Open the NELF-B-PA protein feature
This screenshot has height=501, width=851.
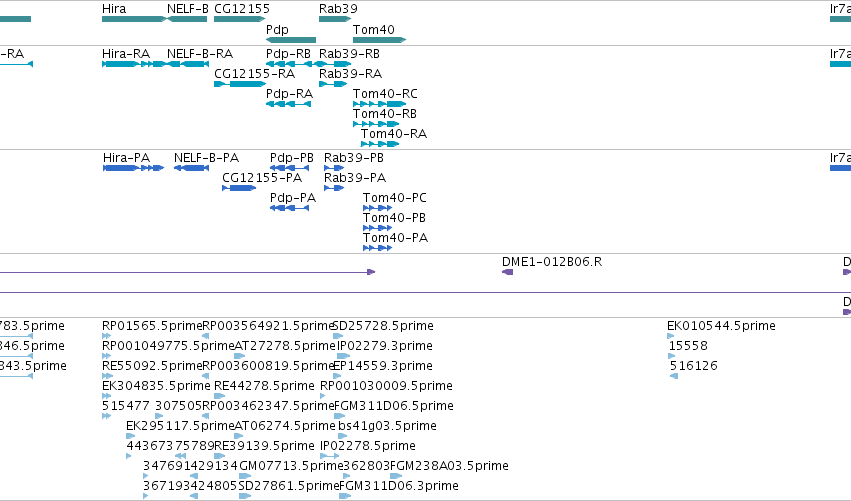pos(192,168)
